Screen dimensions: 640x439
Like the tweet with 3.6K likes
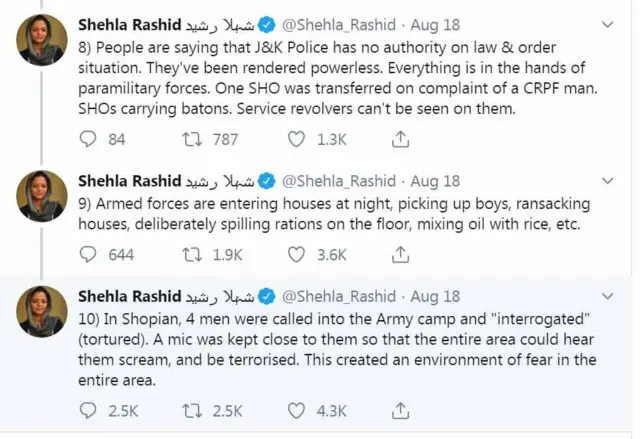(296, 254)
